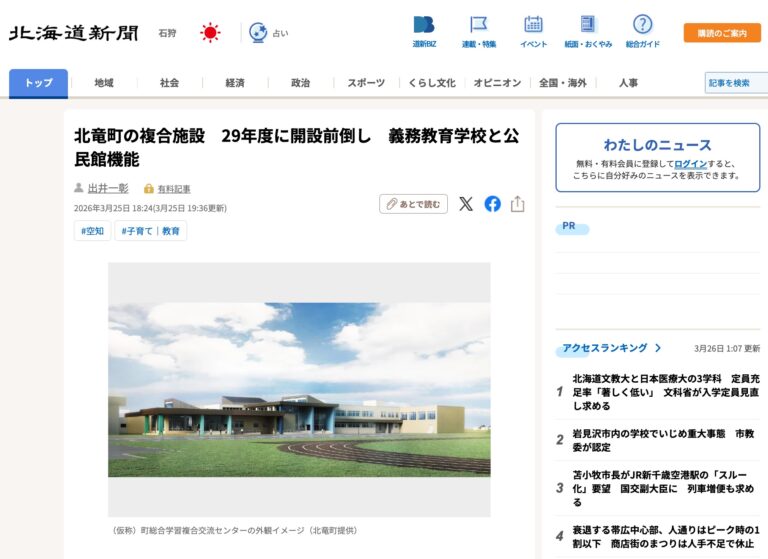
Task: Expand アクセスランキング chevron
Action: pyautogui.click(x=657, y=348)
